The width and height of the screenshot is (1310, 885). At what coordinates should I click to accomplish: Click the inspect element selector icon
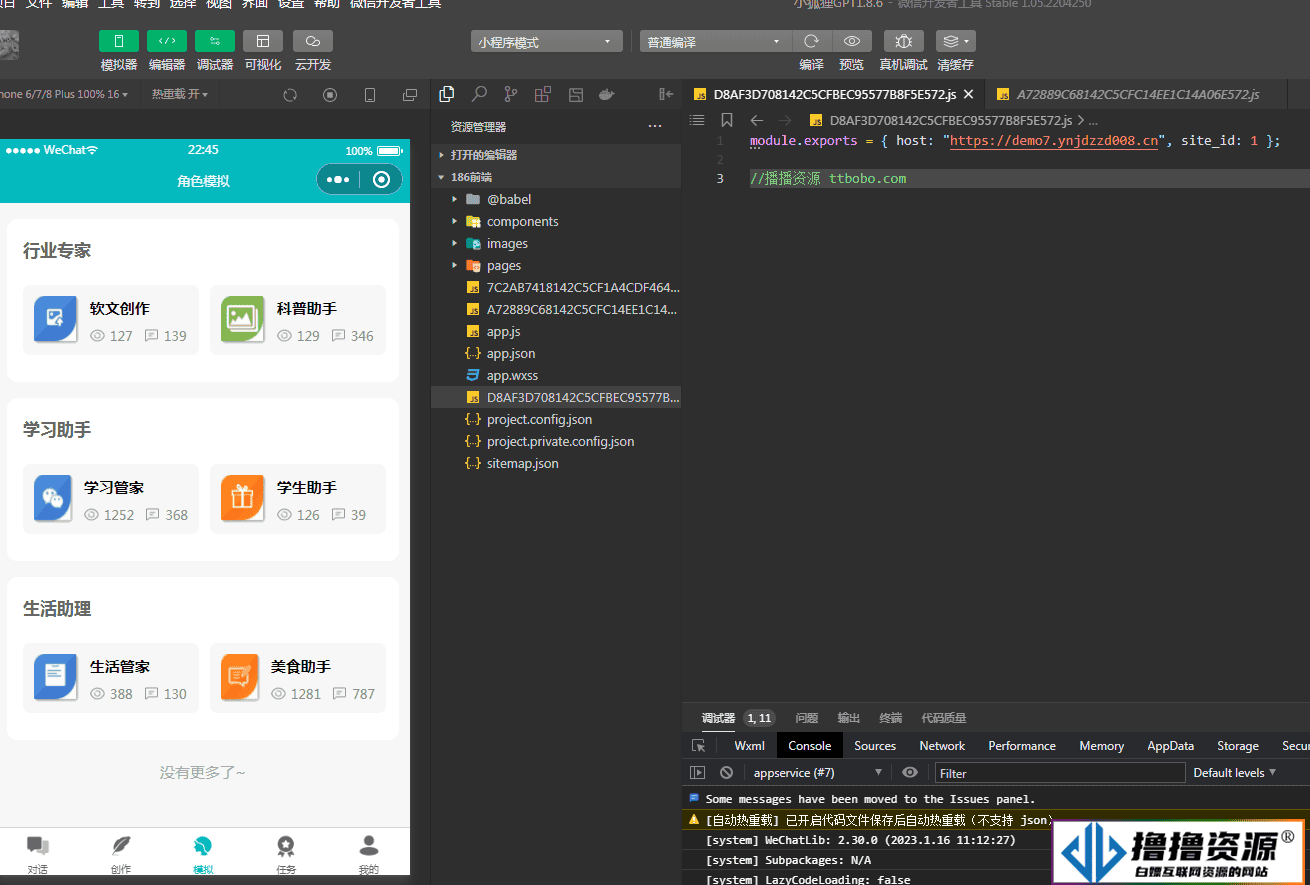tap(698, 746)
